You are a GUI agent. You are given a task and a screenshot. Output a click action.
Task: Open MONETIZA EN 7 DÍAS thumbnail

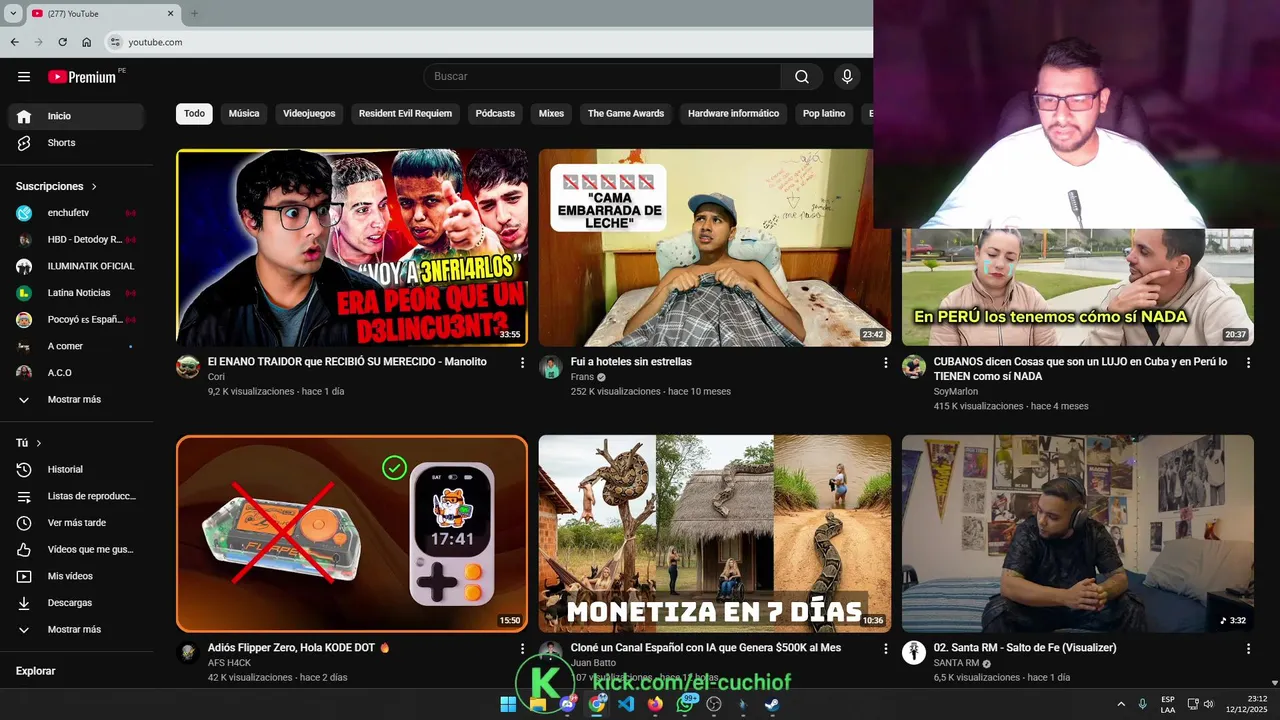tap(715, 534)
